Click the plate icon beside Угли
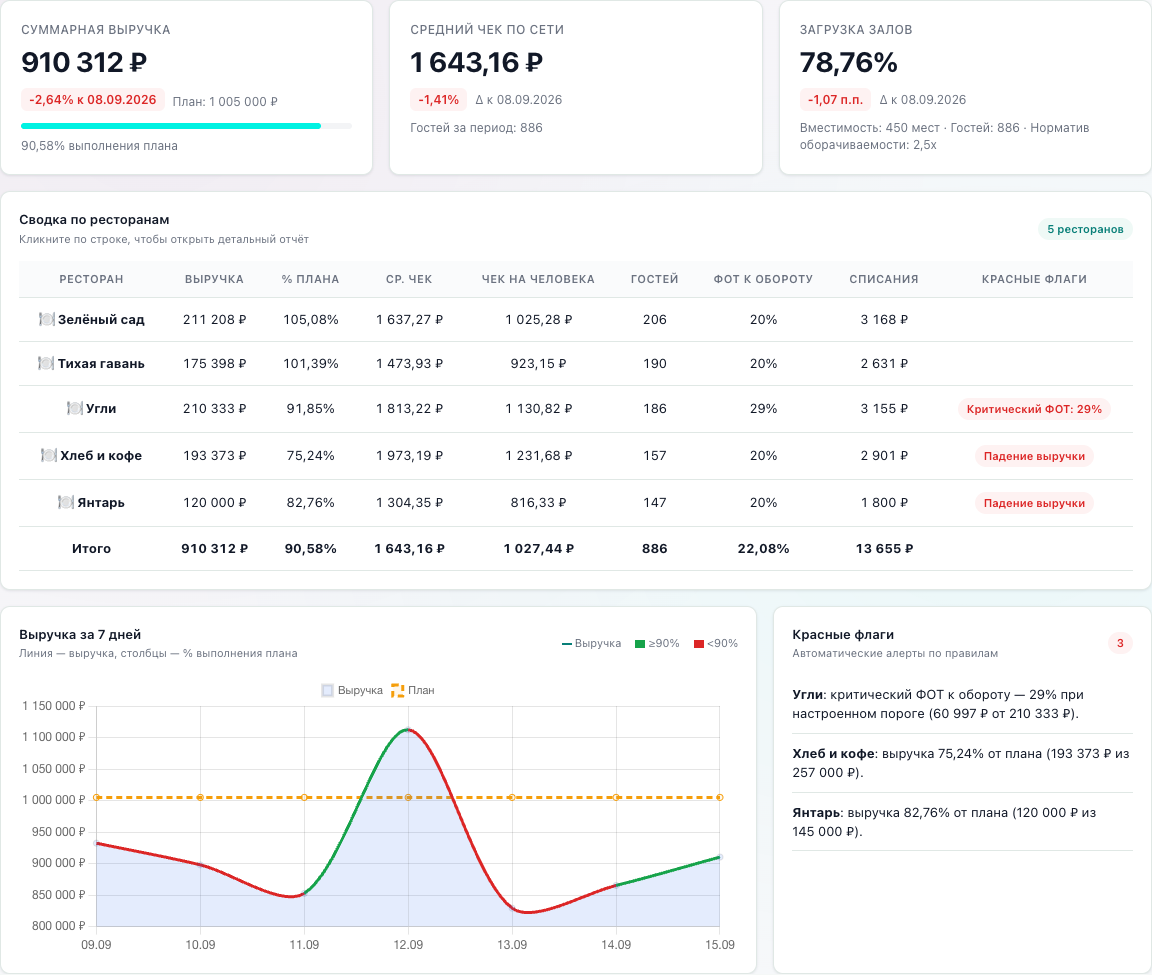 tap(74, 408)
